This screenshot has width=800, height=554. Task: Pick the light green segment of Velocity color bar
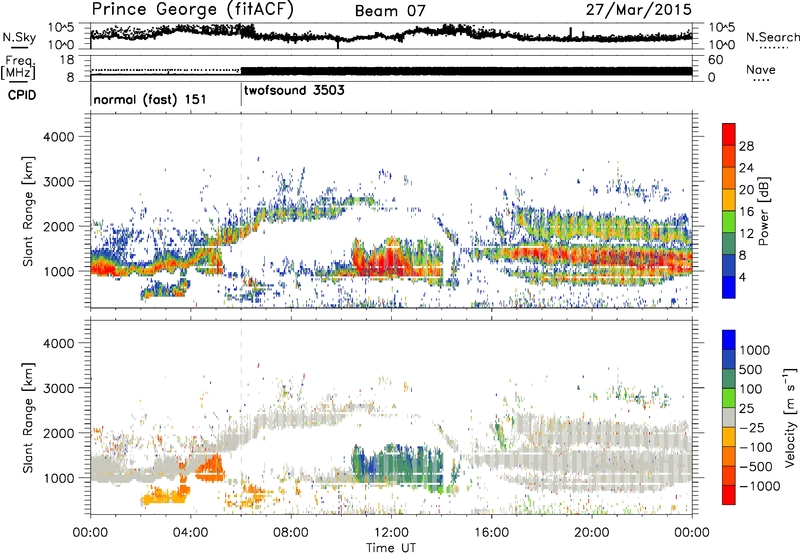(x=729, y=398)
